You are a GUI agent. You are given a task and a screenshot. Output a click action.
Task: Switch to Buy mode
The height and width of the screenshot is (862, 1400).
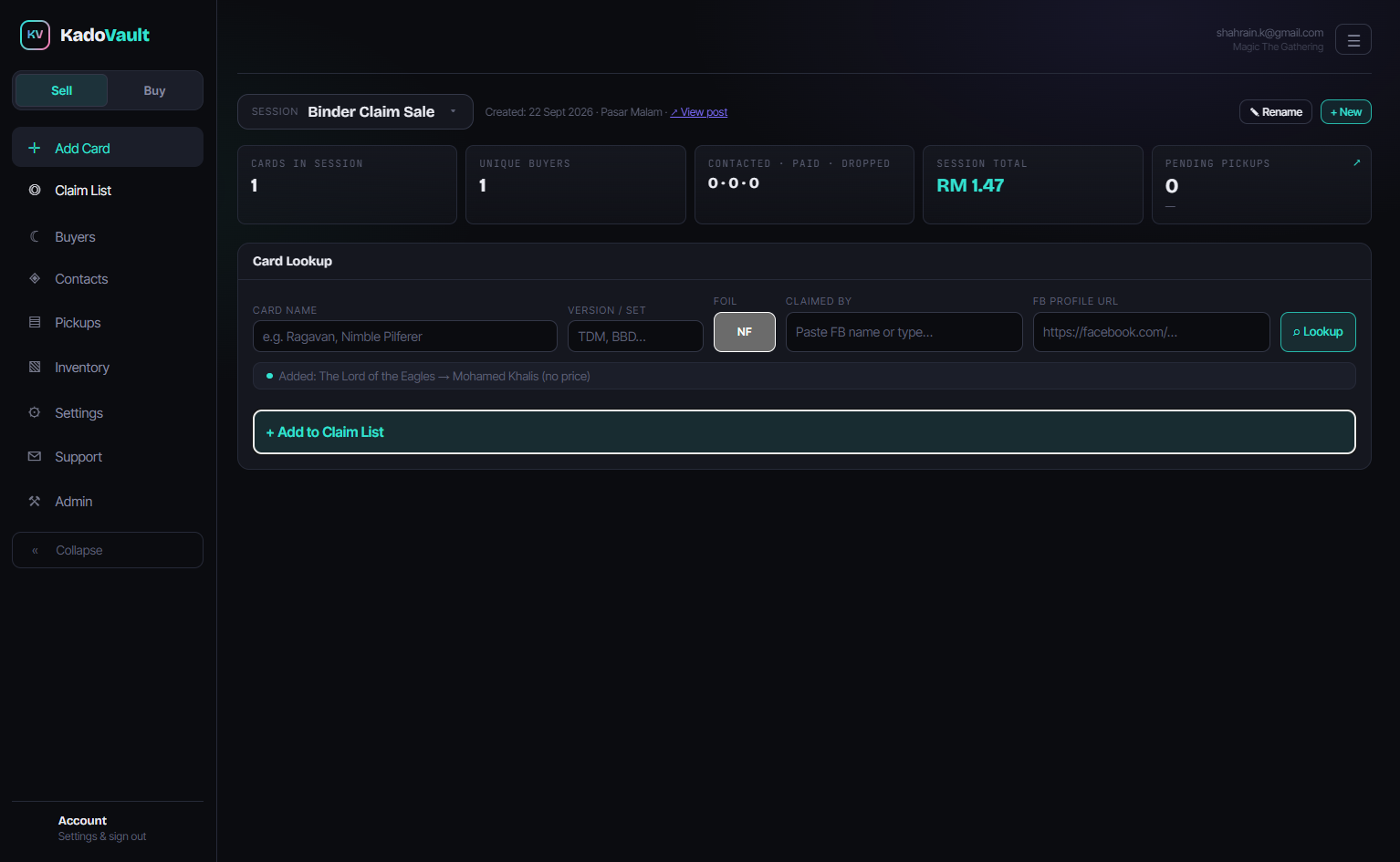(x=154, y=90)
